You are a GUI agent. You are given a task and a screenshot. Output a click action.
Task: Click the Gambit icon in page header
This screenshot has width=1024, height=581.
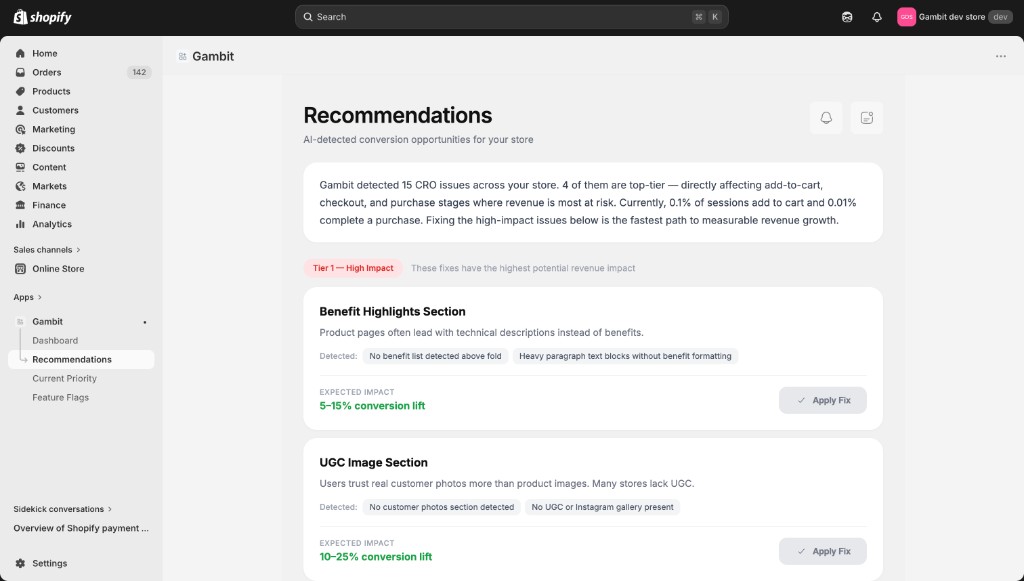(182, 57)
